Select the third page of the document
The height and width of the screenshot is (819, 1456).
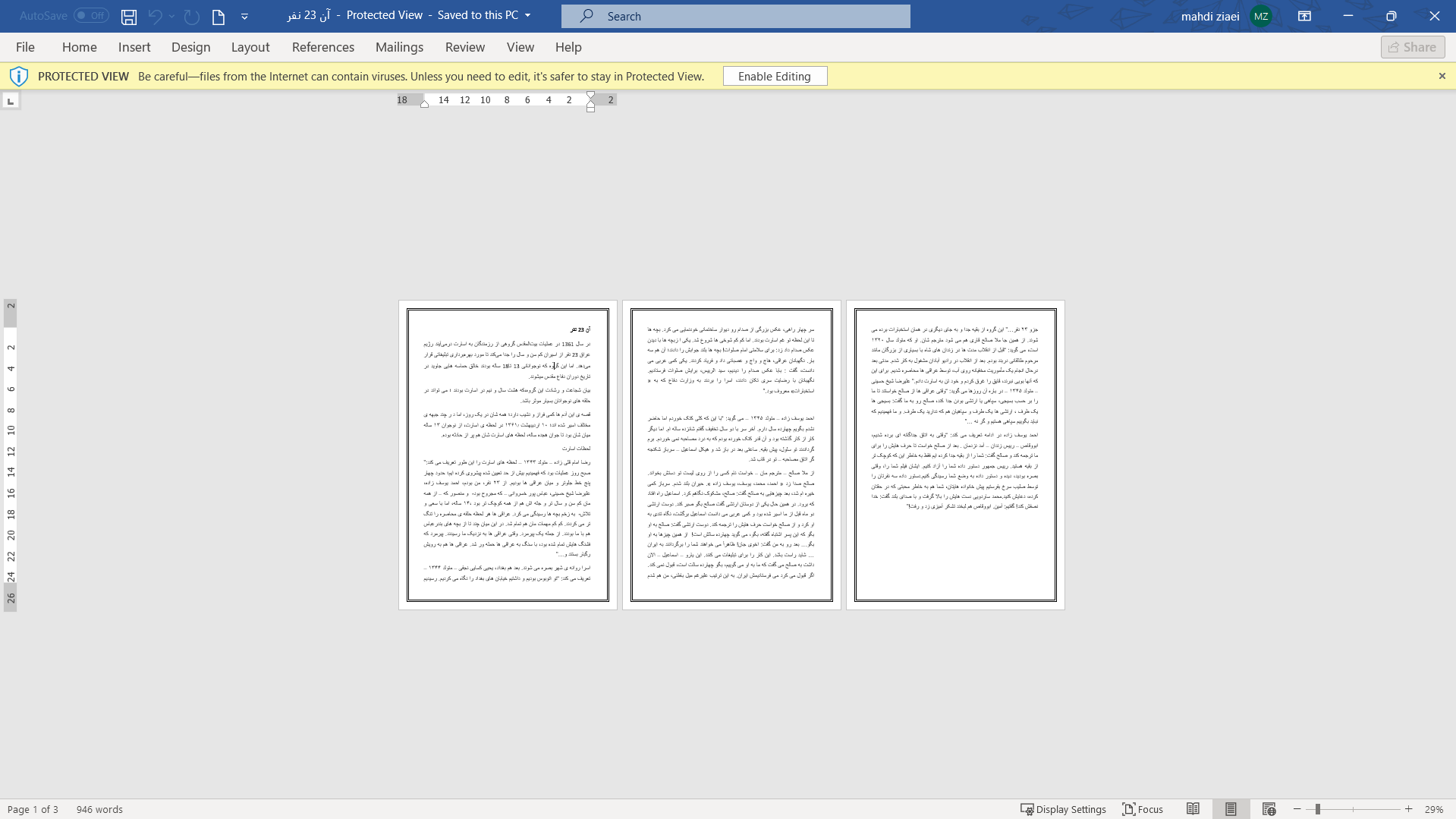pyautogui.click(x=955, y=455)
